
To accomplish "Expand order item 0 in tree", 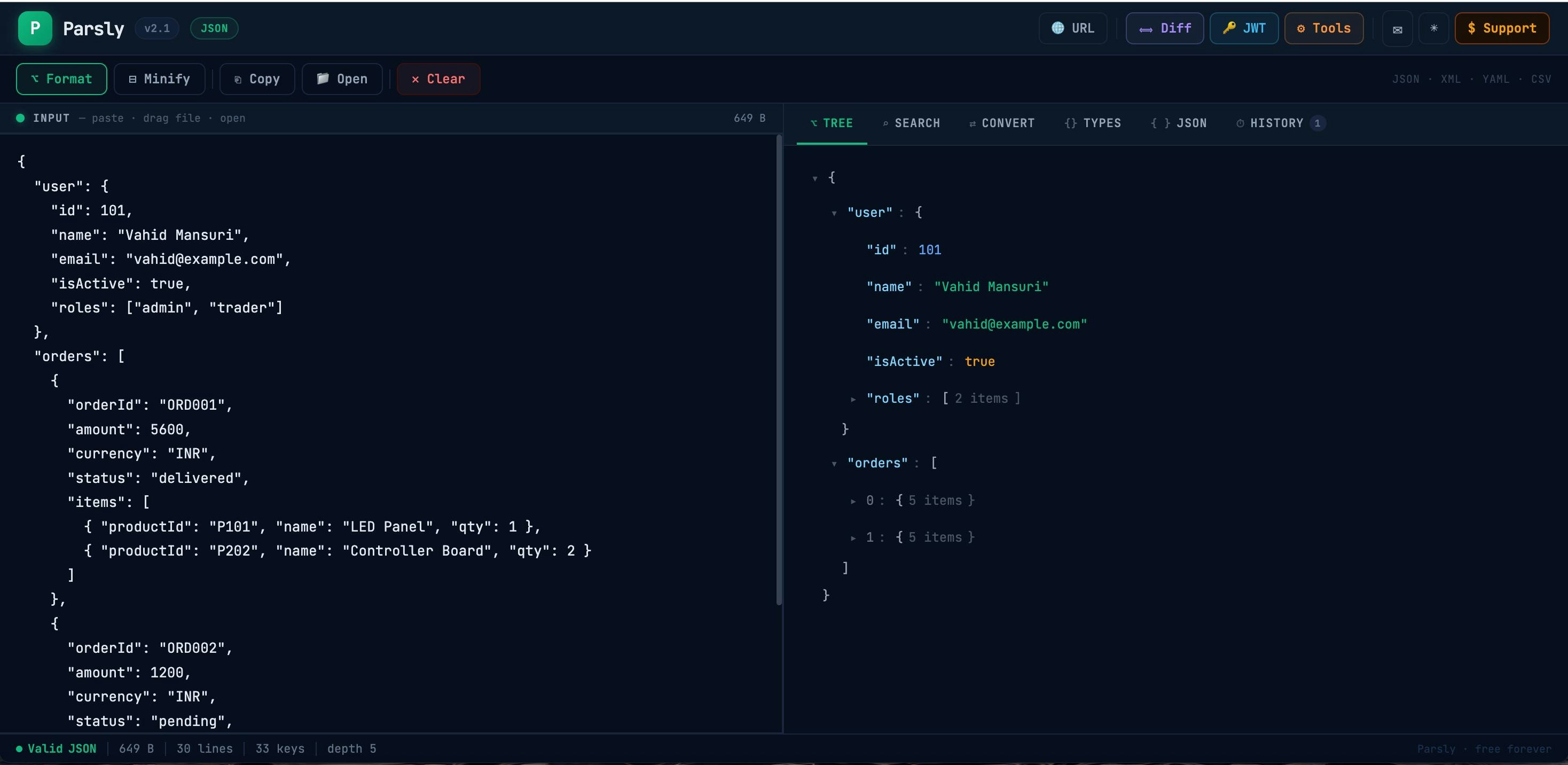I will [853, 501].
